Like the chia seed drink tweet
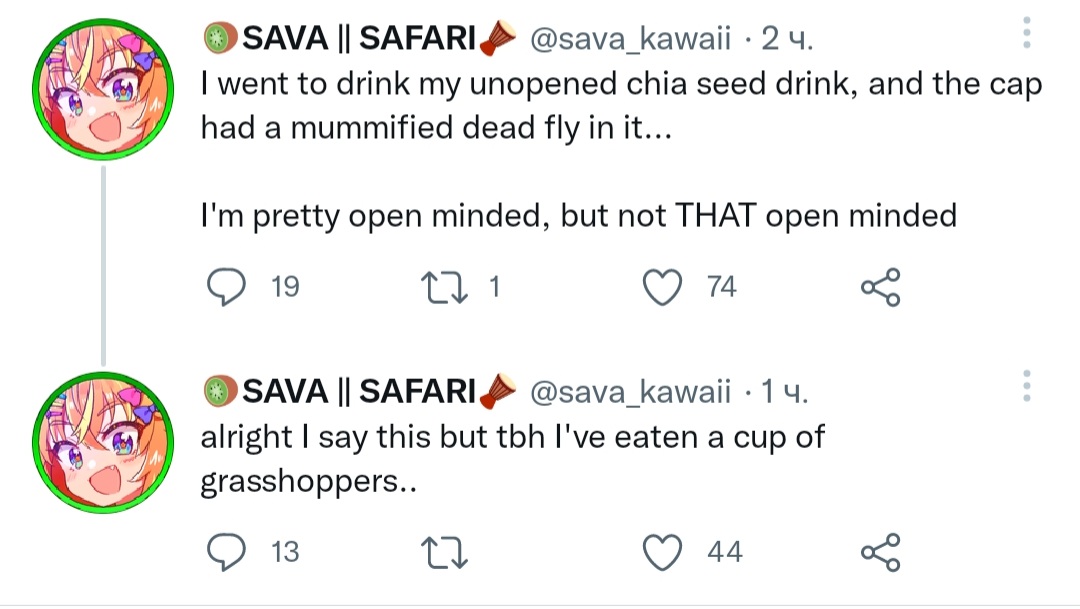This screenshot has height=609, width=1080. click(661, 288)
